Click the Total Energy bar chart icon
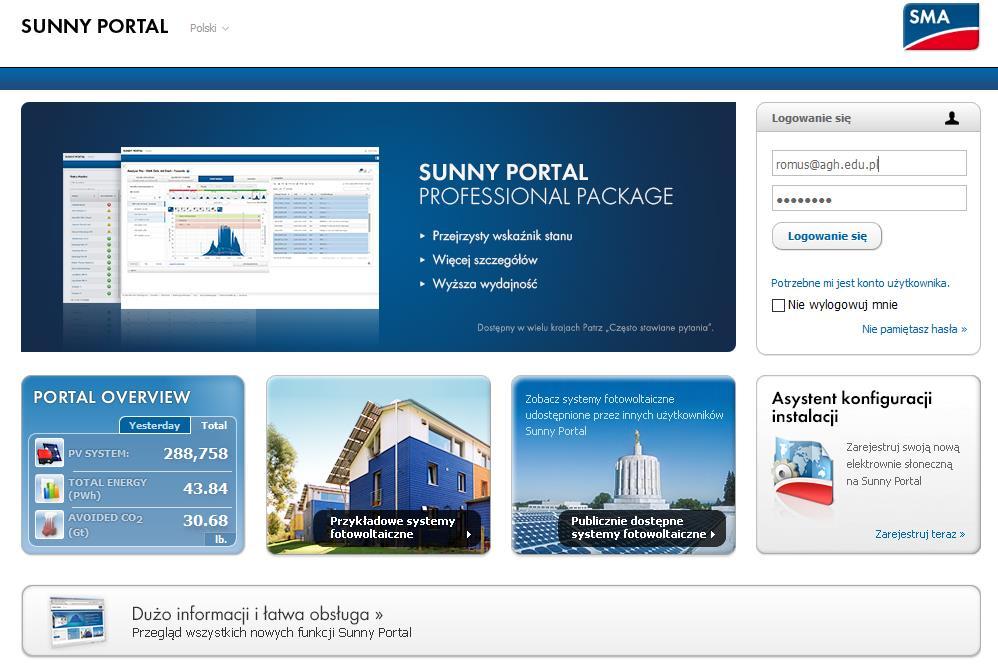This screenshot has width=998, height=668. point(49,489)
